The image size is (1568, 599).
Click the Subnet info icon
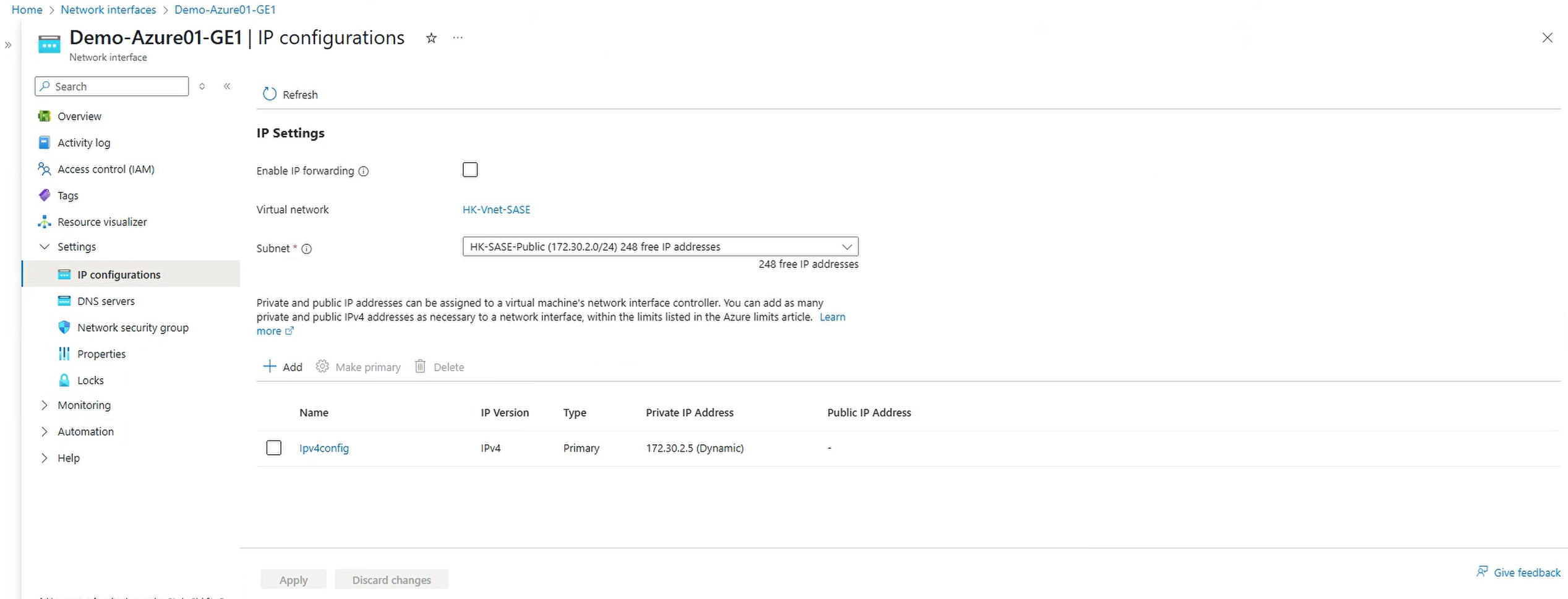[x=306, y=249]
